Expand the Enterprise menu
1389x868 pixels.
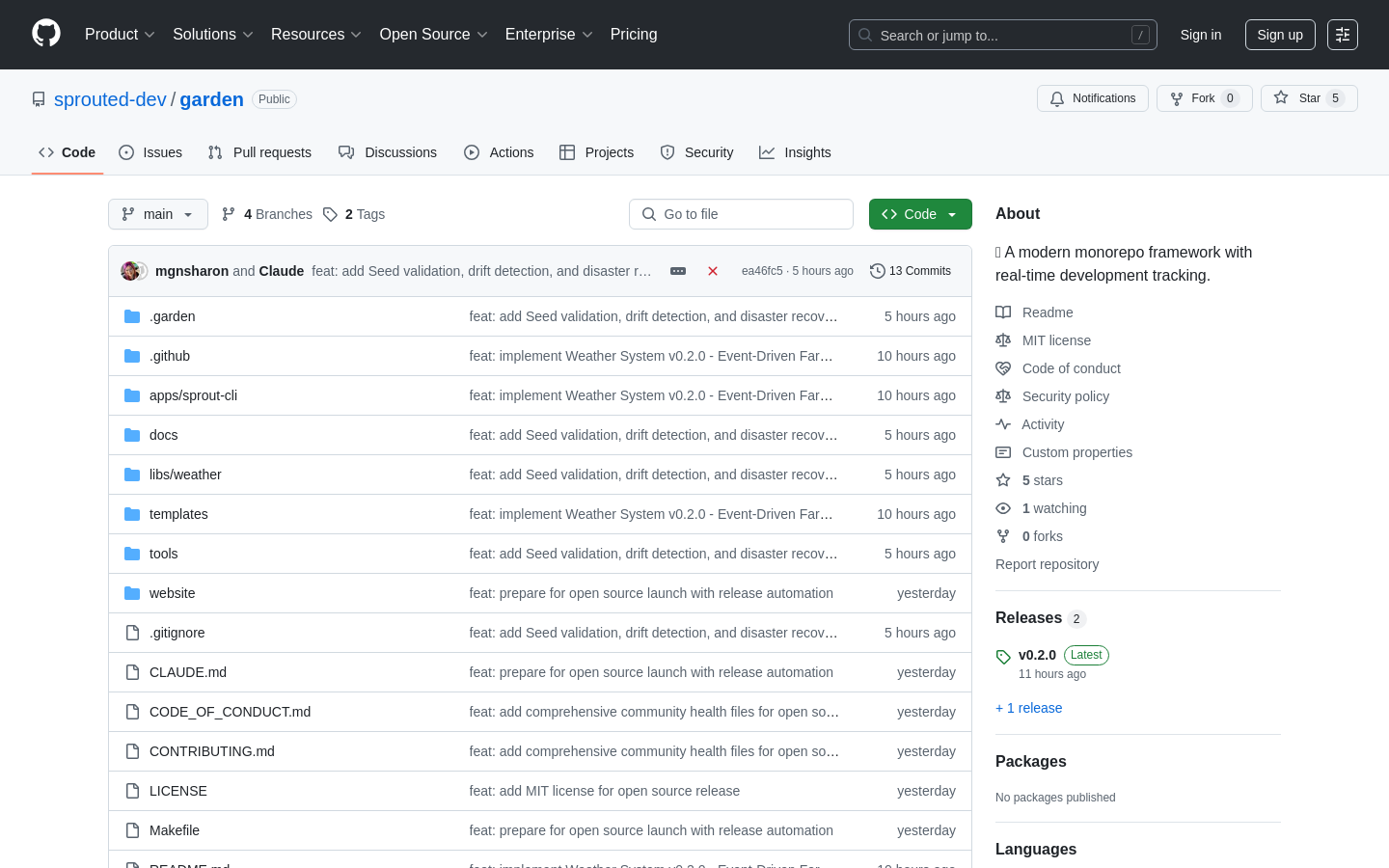point(549,35)
